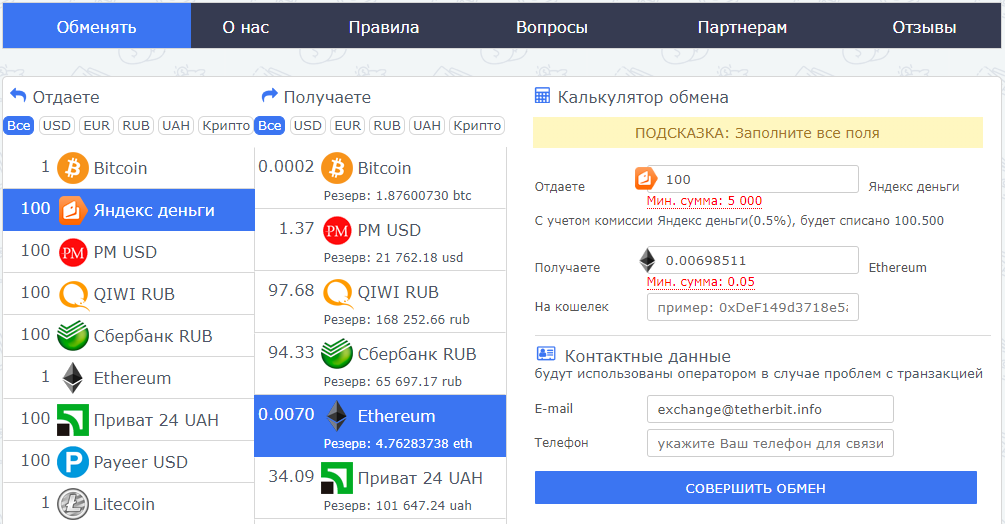Click Резерв: 4.76283738 eth text

[x=397, y=443]
